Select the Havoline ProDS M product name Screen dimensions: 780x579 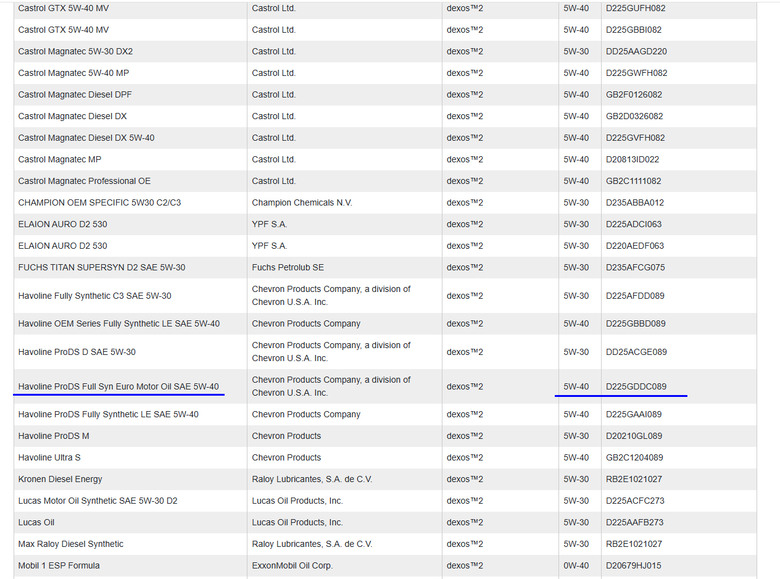click(x=54, y=436)
